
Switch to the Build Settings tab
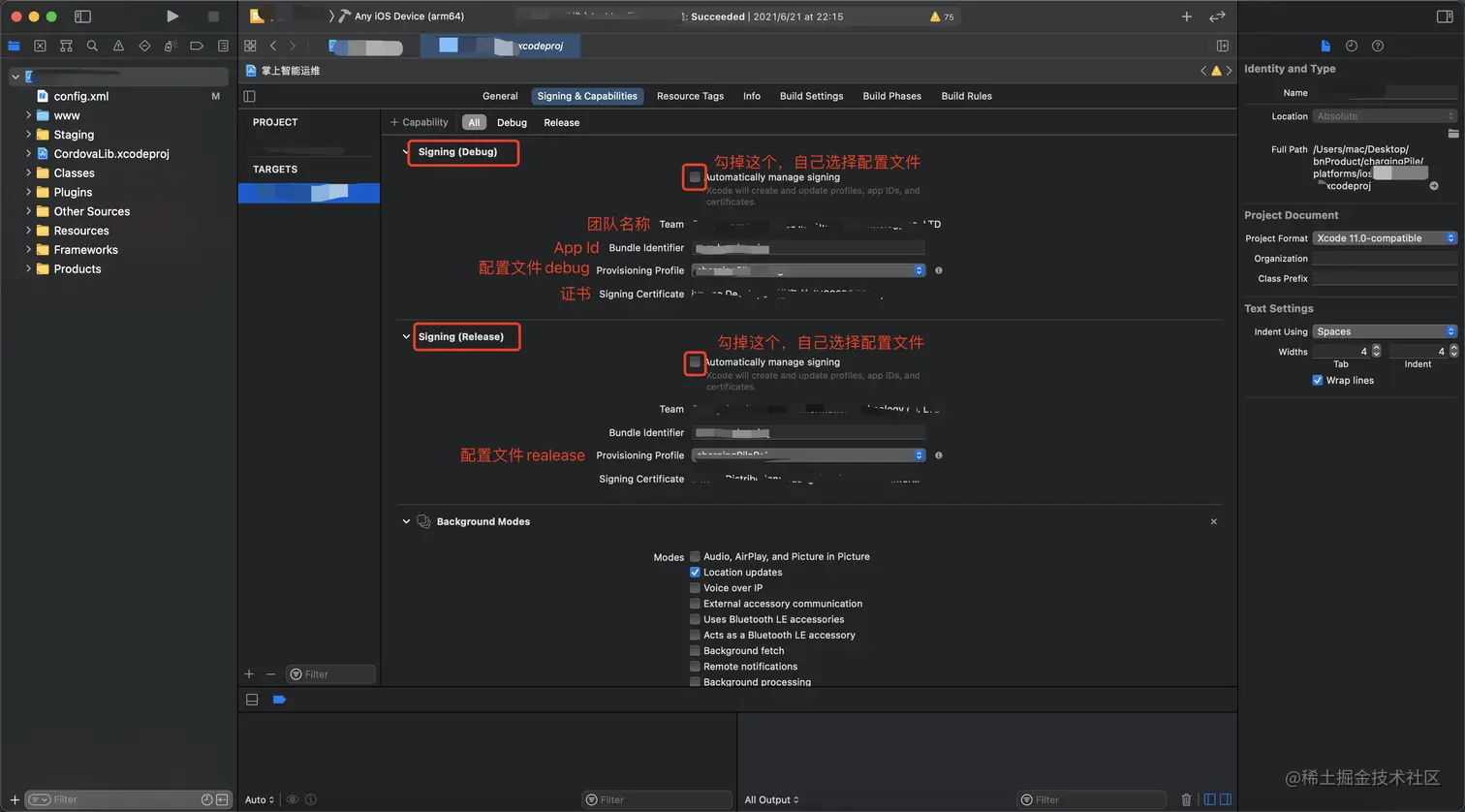(811, 96)
